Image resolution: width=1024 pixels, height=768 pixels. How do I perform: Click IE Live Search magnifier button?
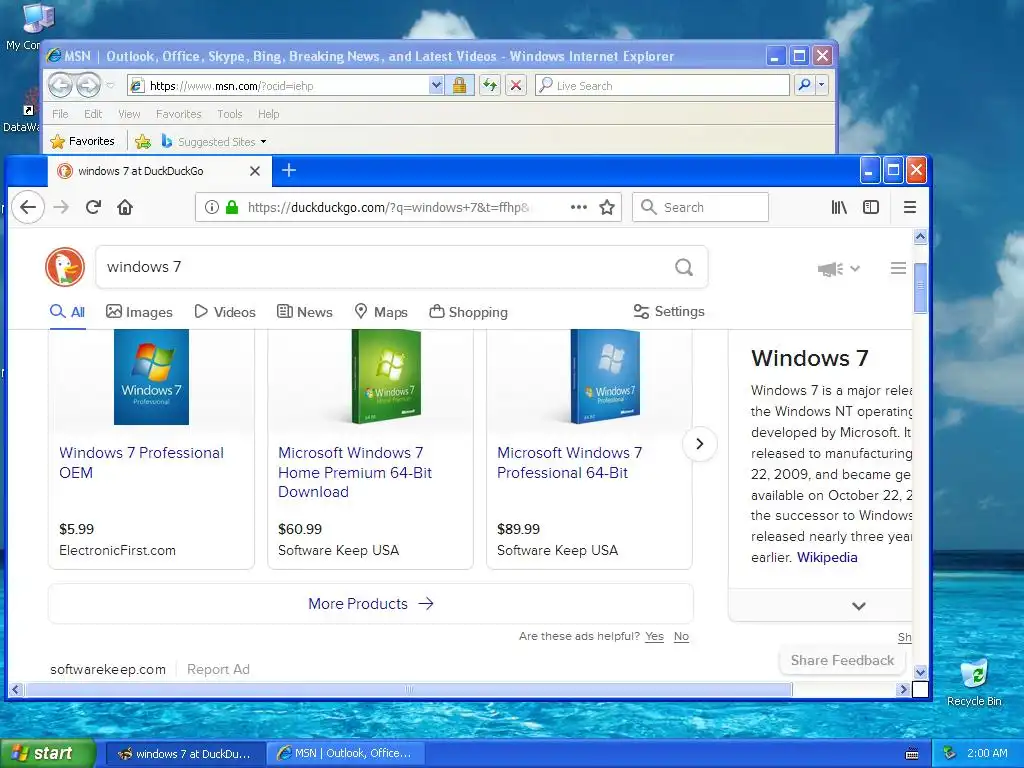click(x=805, y=85)
